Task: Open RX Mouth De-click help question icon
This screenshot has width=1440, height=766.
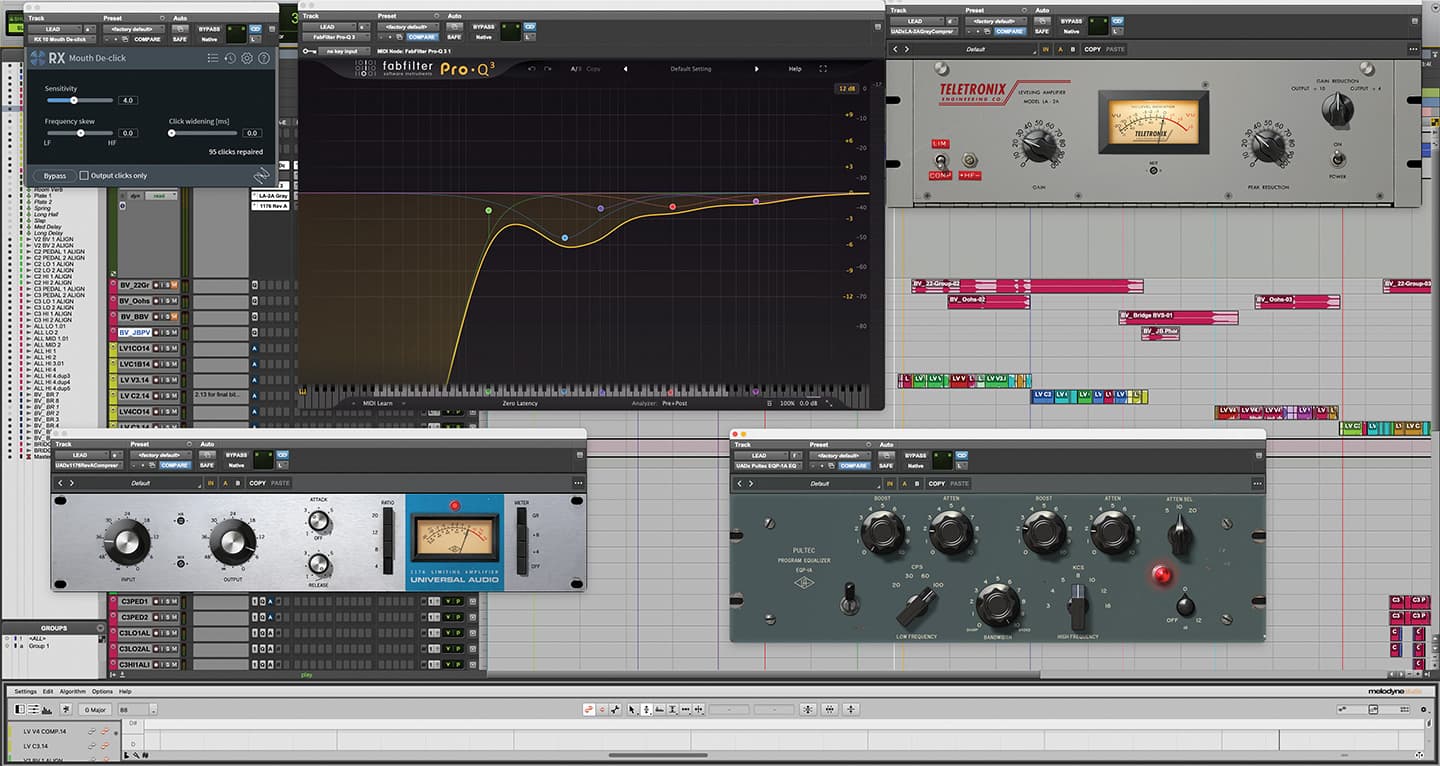Action: 264,59
